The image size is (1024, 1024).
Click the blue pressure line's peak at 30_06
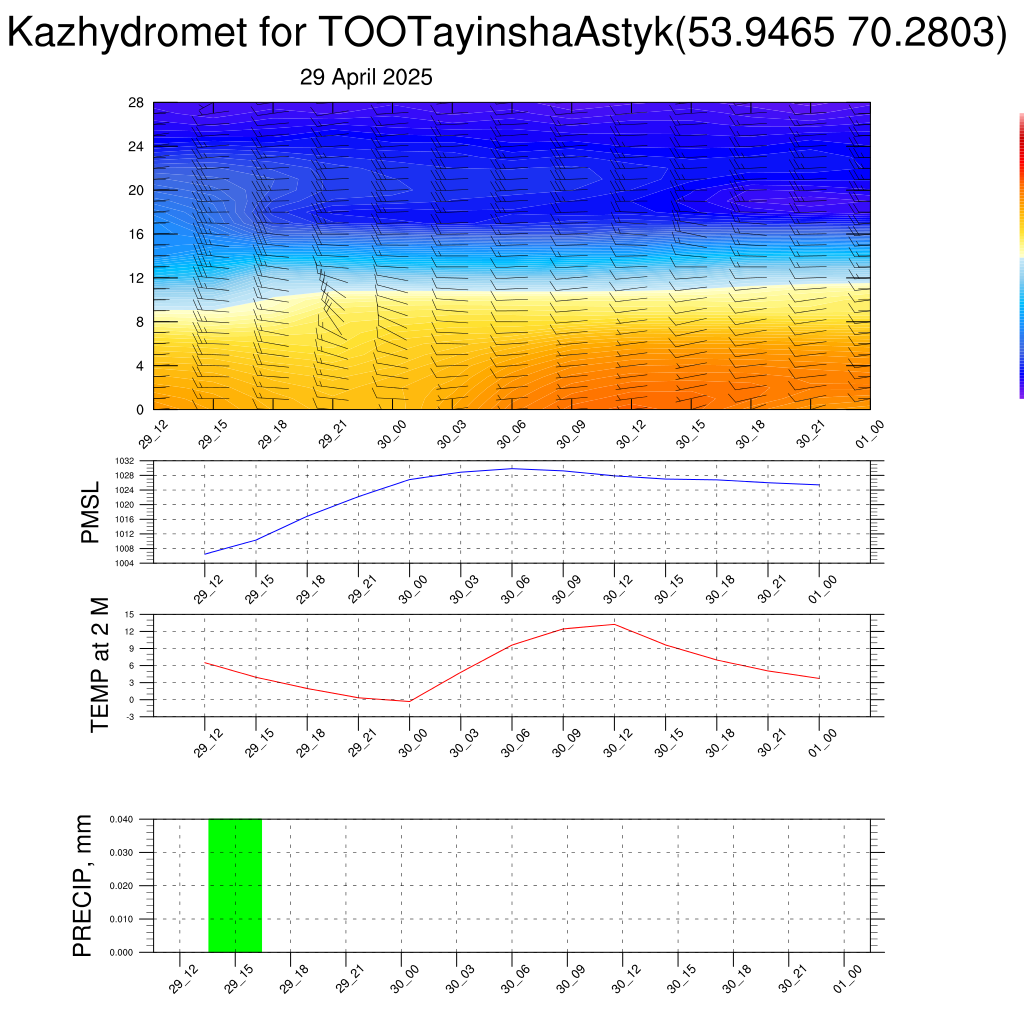pos(512,468)
